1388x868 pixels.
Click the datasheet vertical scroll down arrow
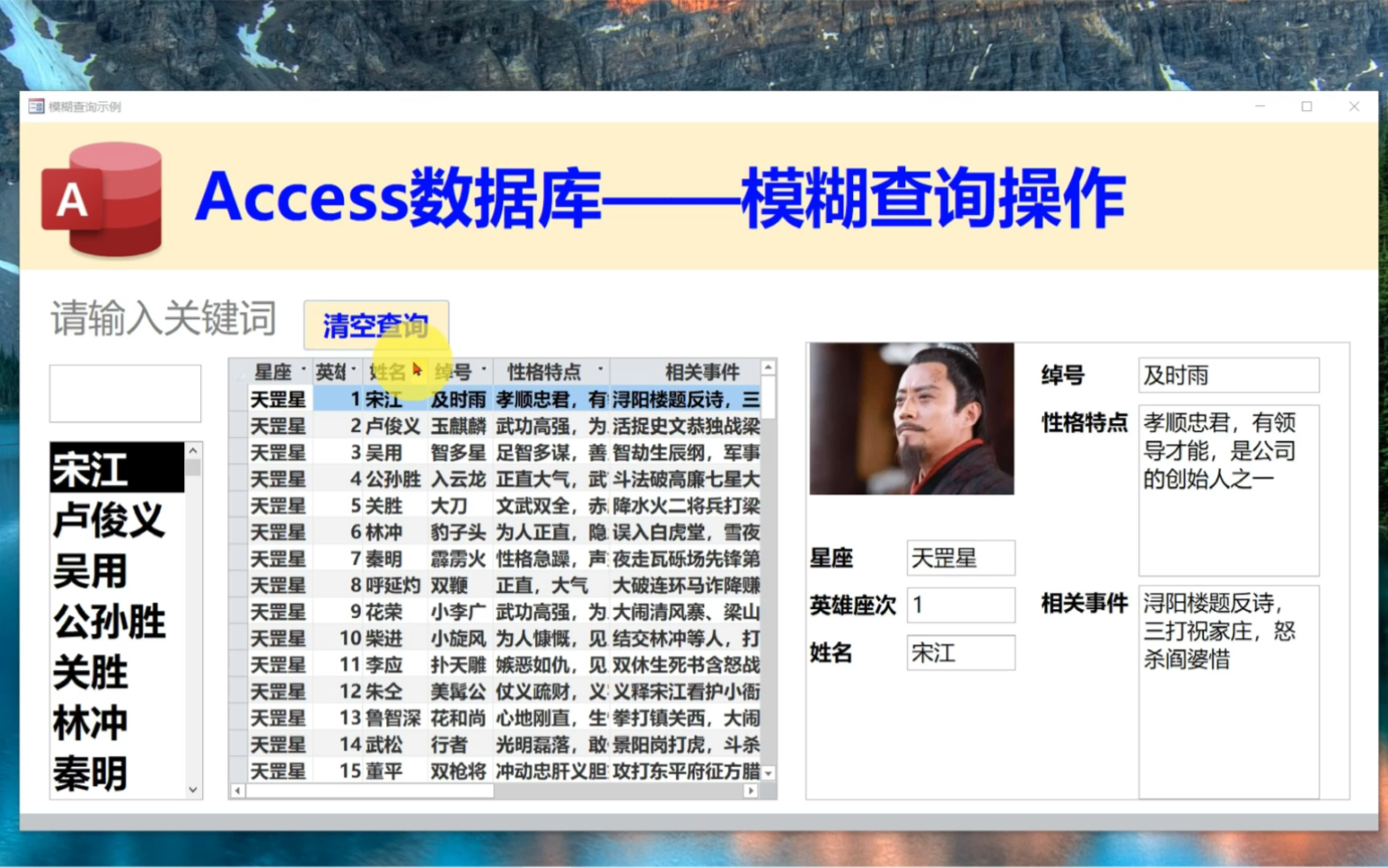coord(768,773)
